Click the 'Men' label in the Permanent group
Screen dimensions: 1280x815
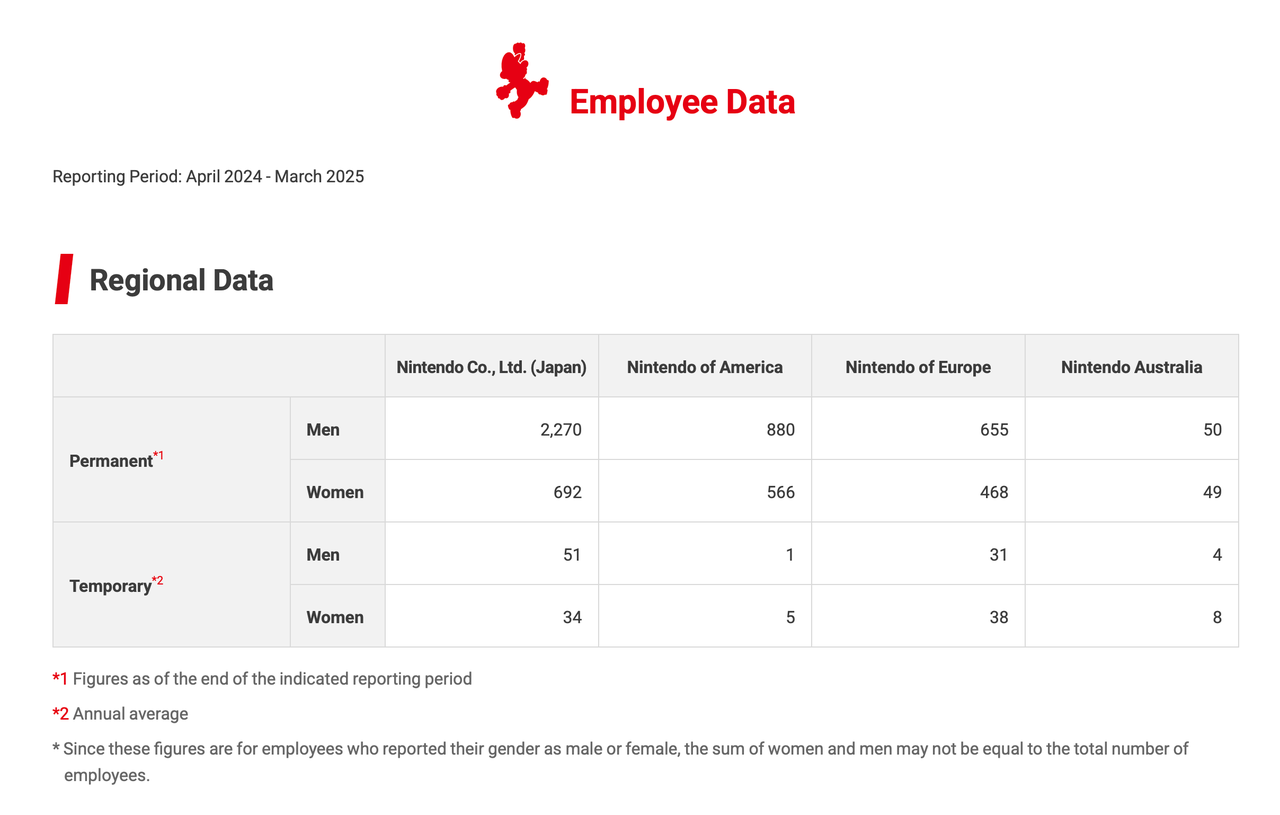click(x=323, y=430)
